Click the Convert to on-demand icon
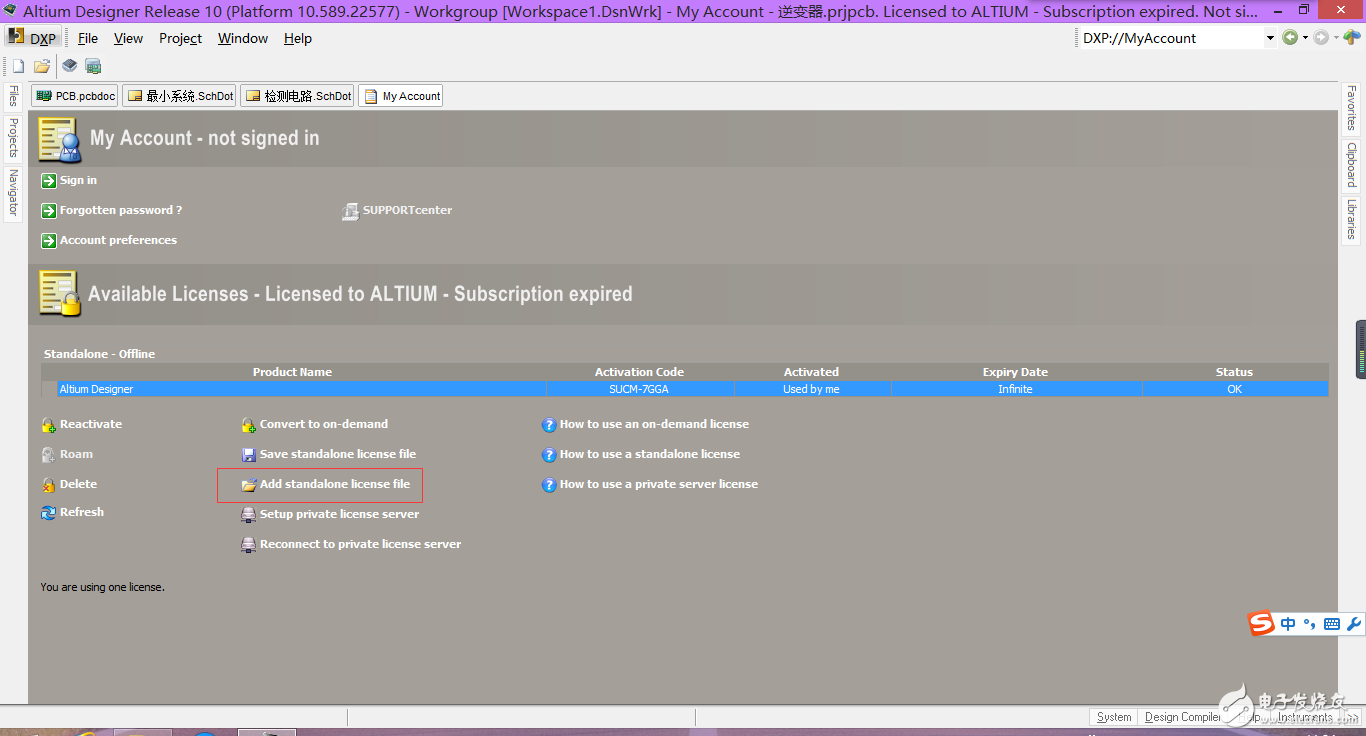1366x736 pixels. 249,425
